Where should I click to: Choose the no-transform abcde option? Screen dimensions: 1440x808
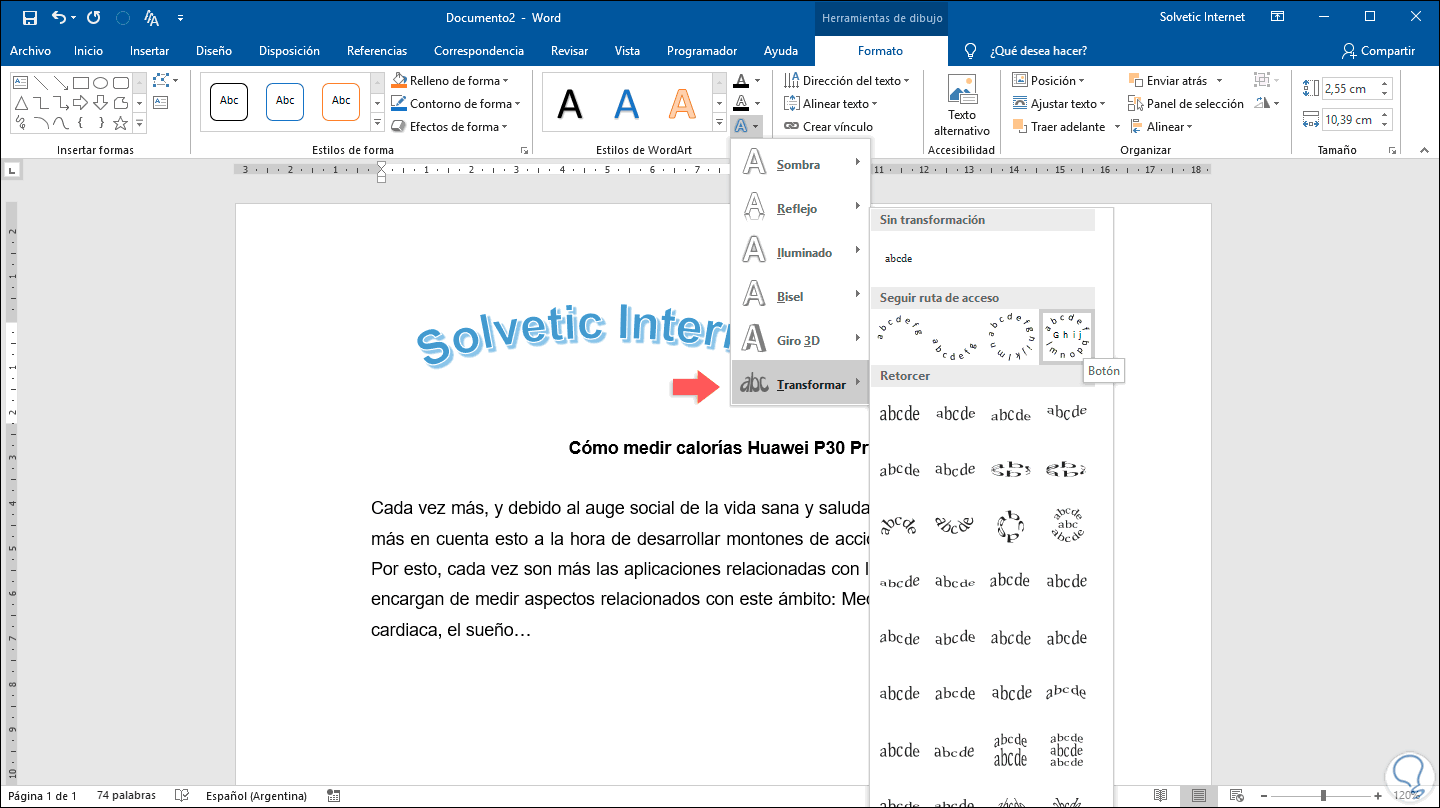[x=899, y=258]
